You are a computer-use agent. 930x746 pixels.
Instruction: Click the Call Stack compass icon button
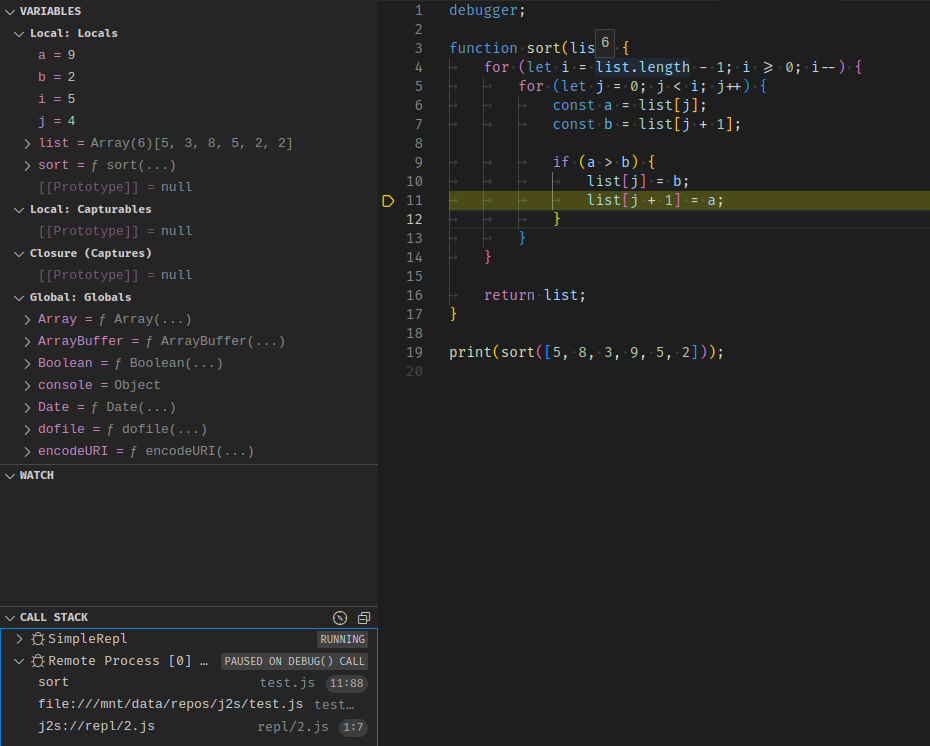[x=340, y=618]
